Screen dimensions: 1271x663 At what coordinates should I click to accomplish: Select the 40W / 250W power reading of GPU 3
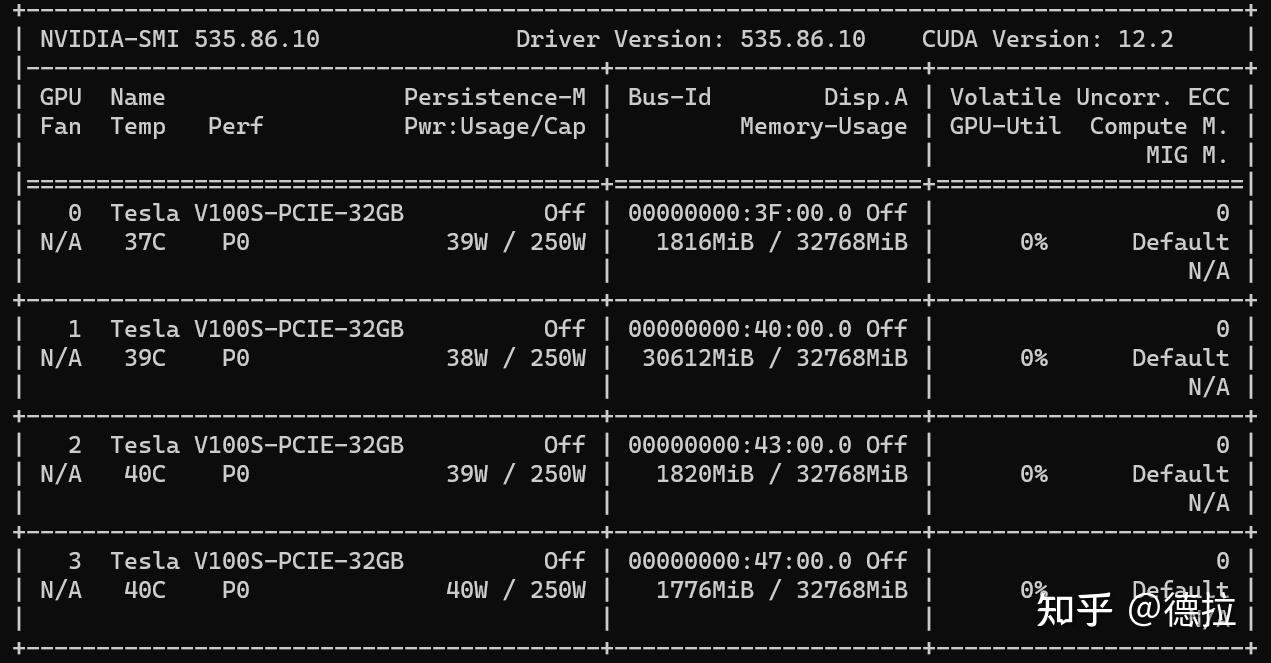coord(517,589)
